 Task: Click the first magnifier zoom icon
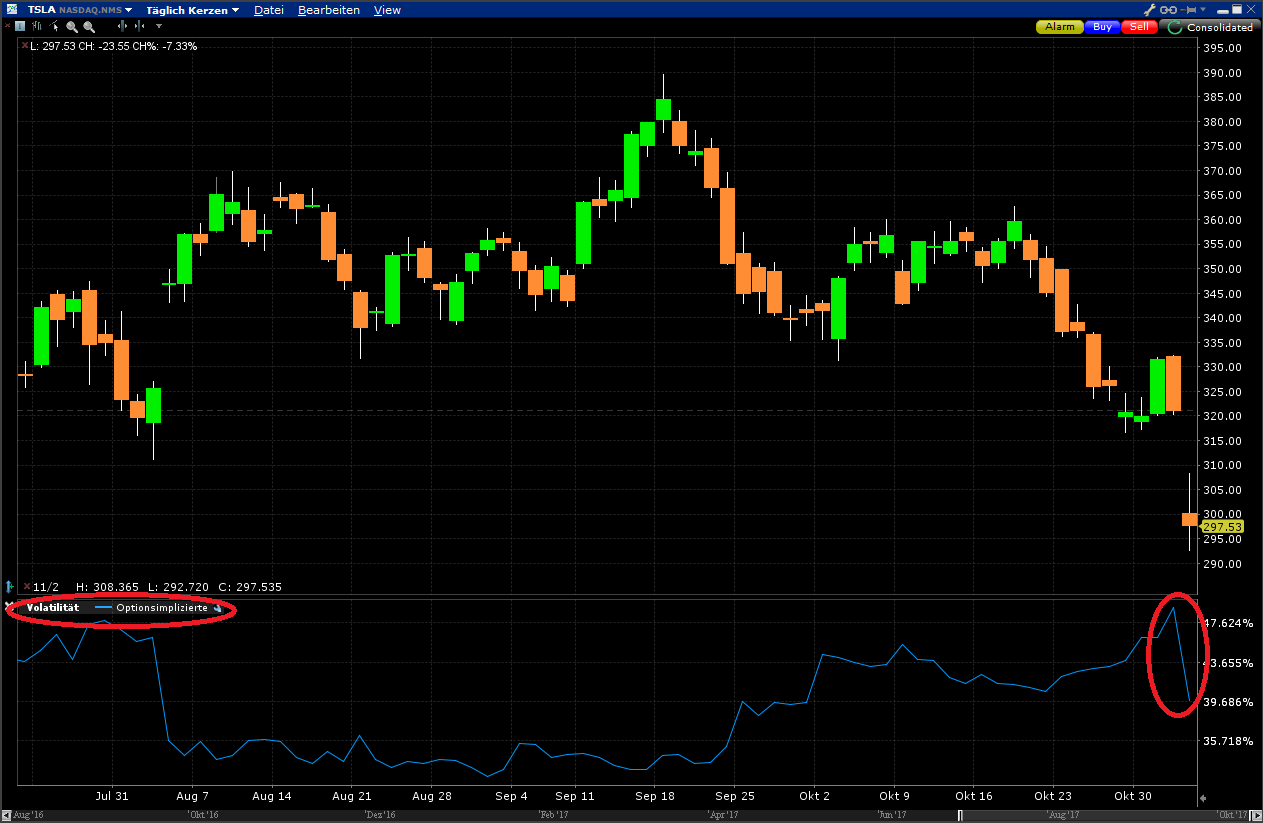click(72, 26)
